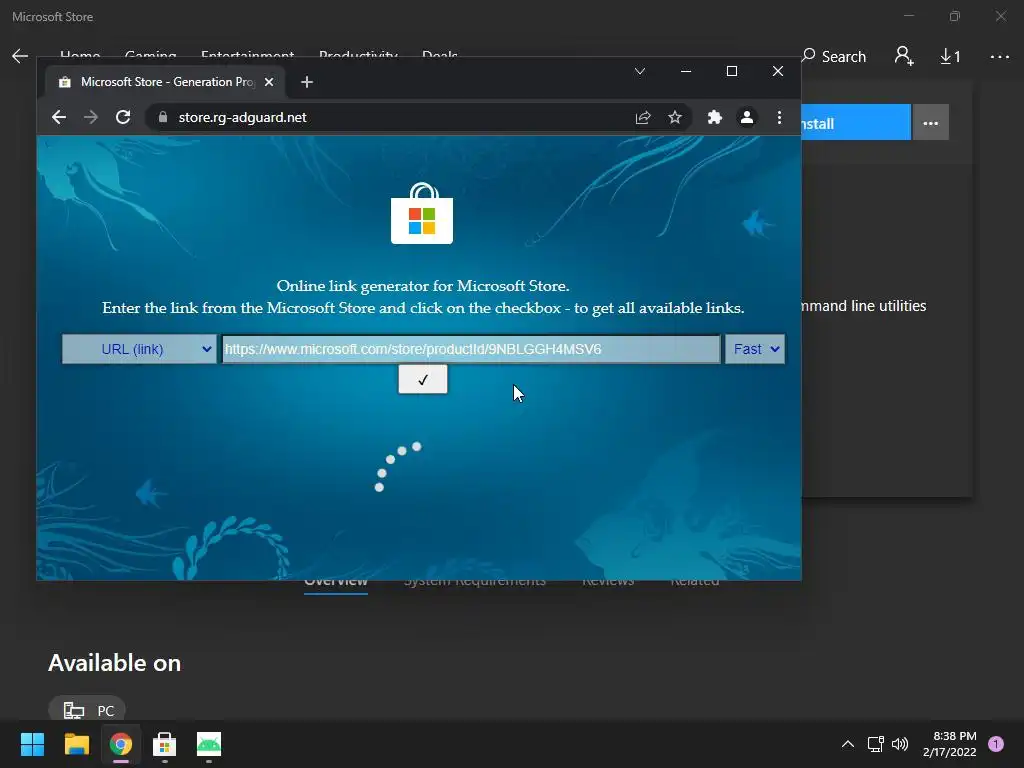The image size is (1024, 768).
Task: Open Chrome three-dot menu
Action: click(x=779, y=117)
